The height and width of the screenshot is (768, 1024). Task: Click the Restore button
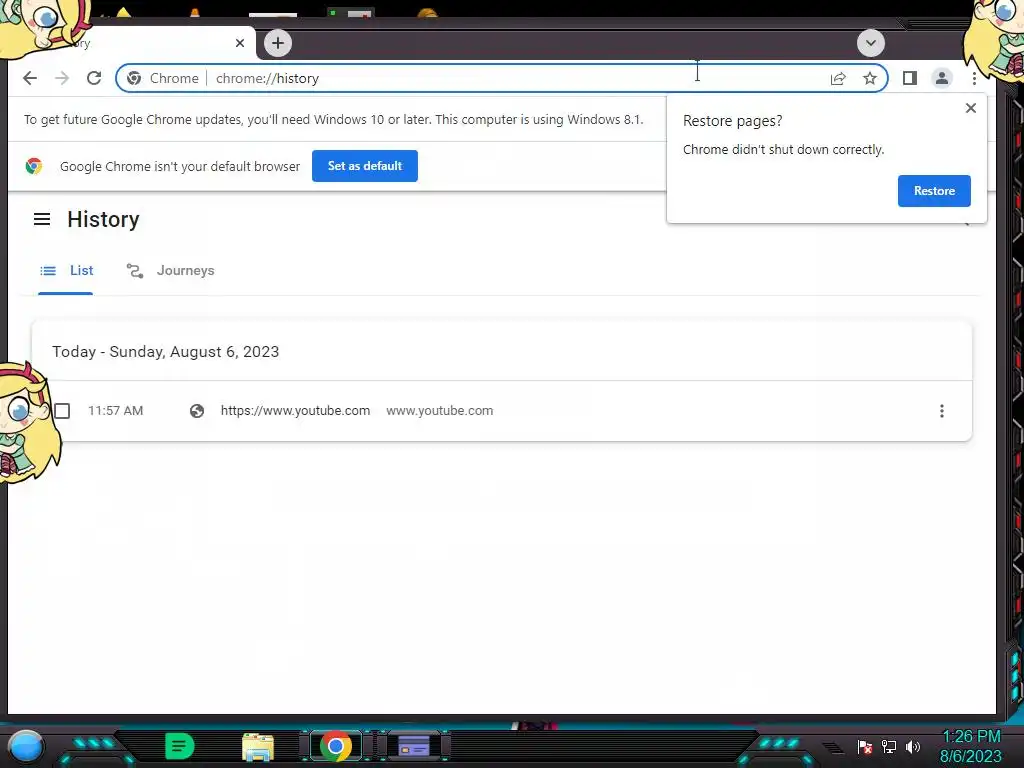click(934, 191)
